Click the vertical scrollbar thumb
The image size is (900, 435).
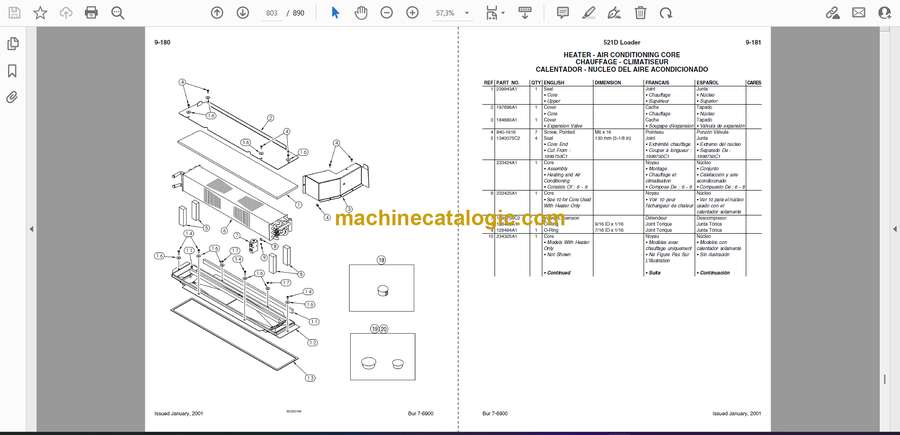(885, 379)
